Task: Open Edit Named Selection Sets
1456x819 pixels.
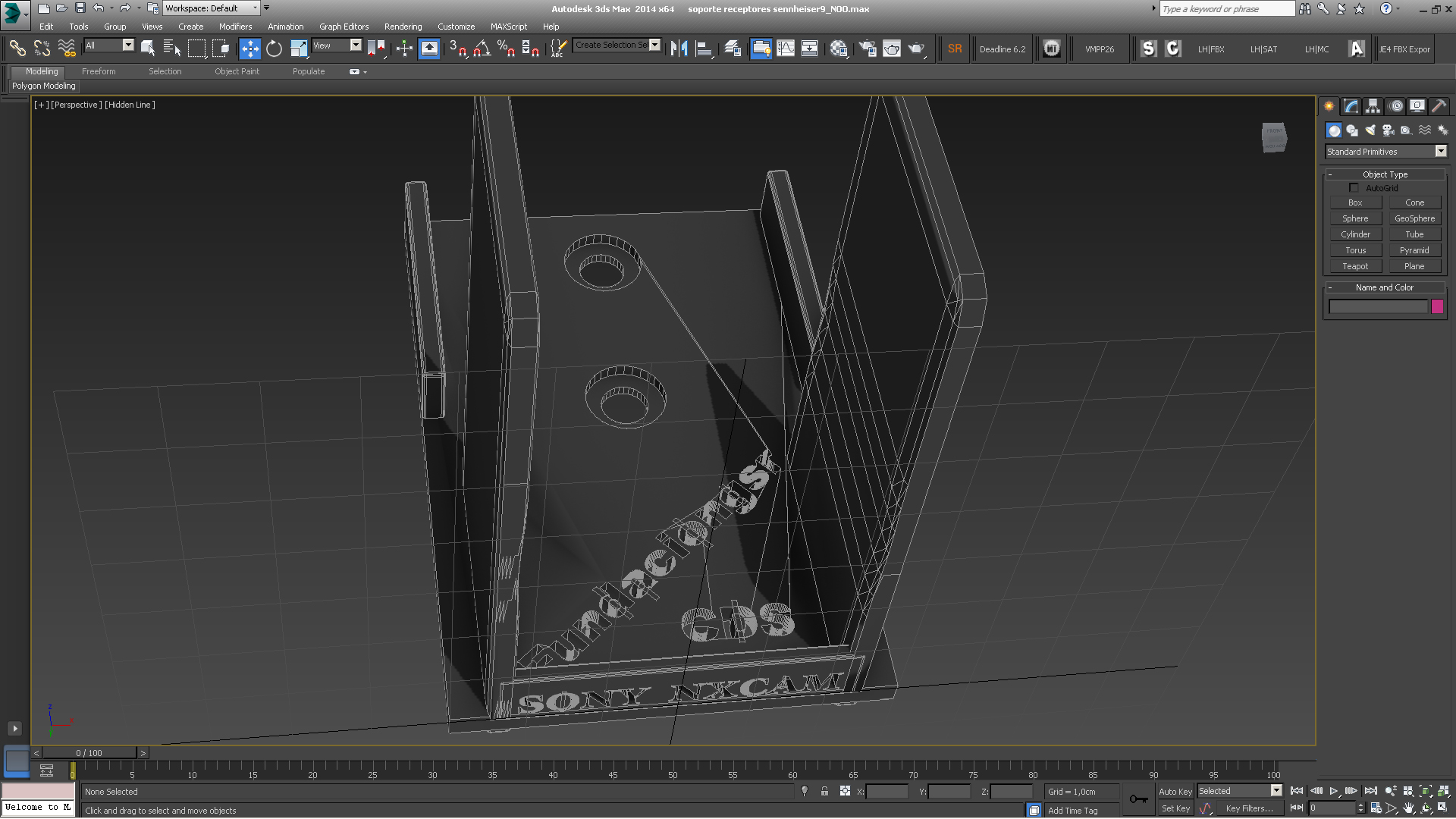Action: [558, 49]
